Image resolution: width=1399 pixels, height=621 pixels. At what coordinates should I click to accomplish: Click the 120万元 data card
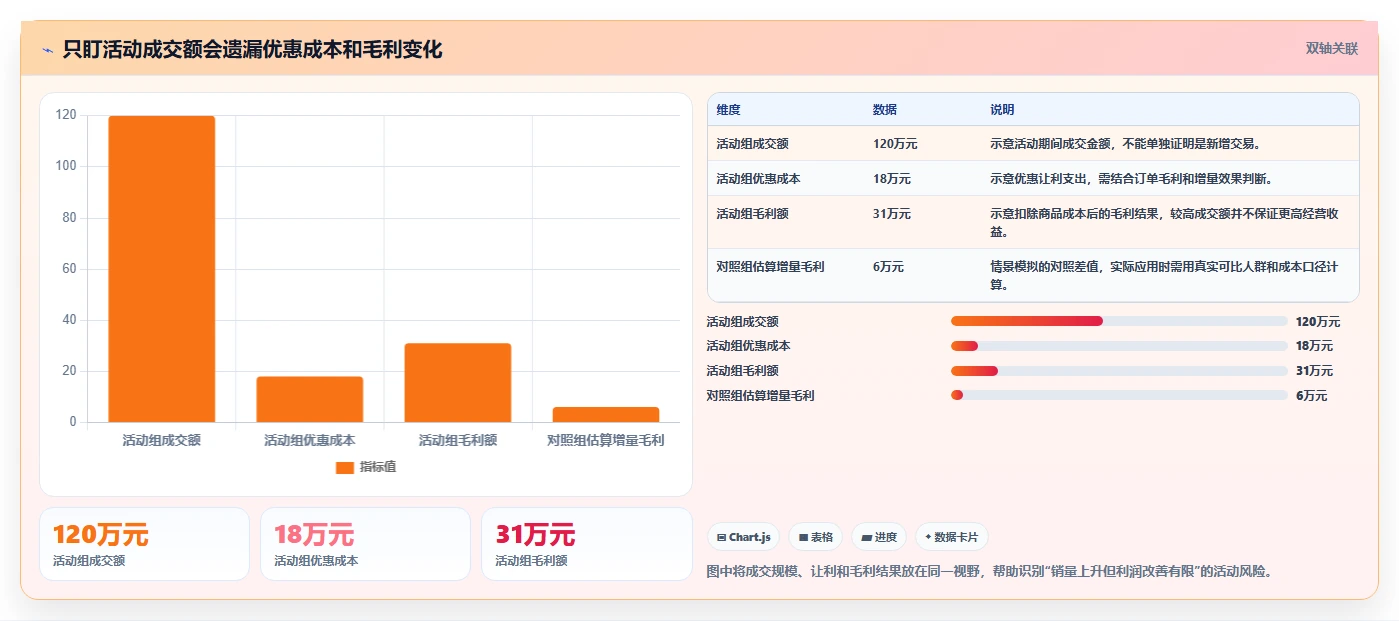pos(144,544)
